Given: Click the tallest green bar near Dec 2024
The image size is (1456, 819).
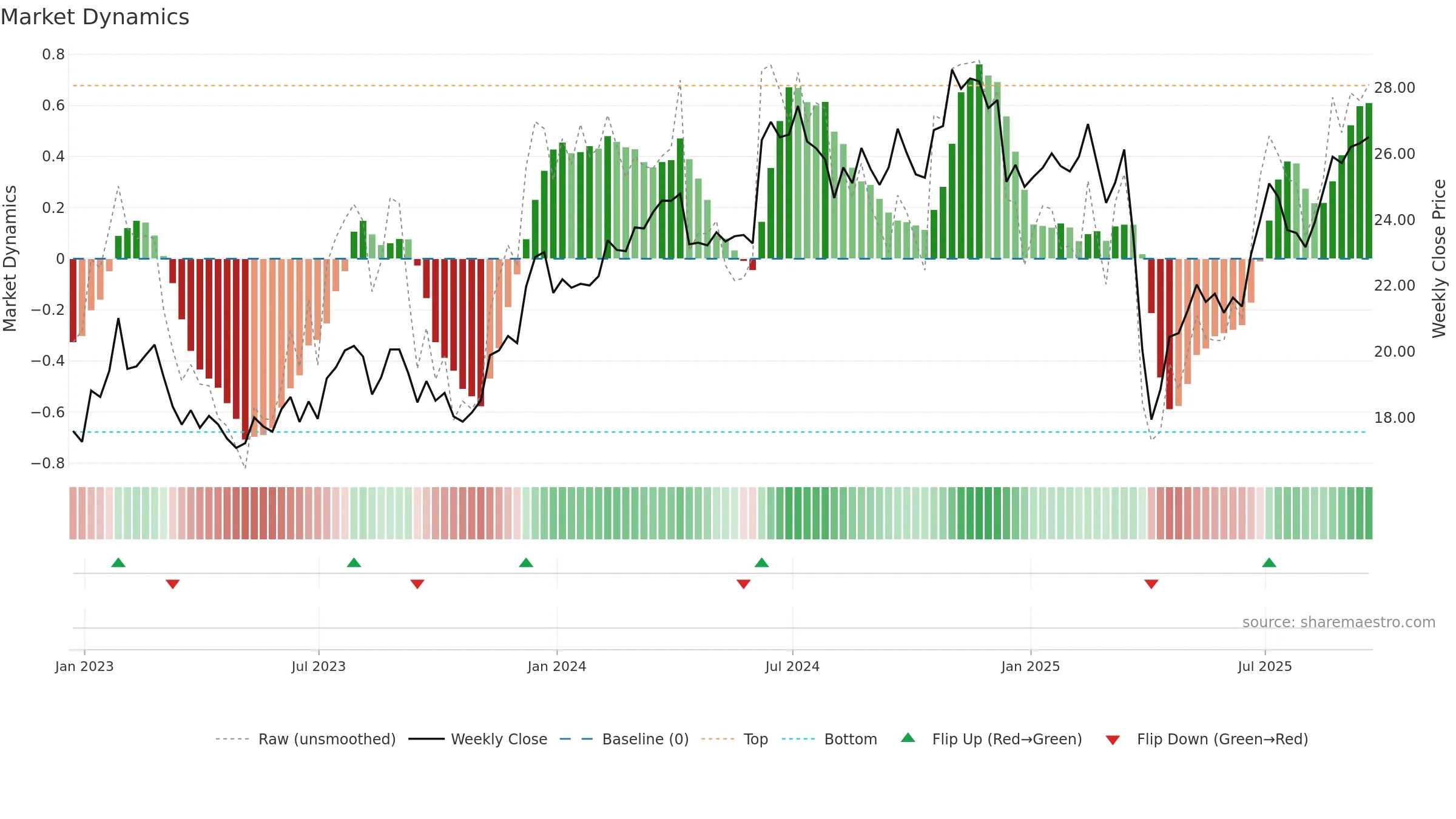Looking at the screenshot, I should click(x=979, y=161).
